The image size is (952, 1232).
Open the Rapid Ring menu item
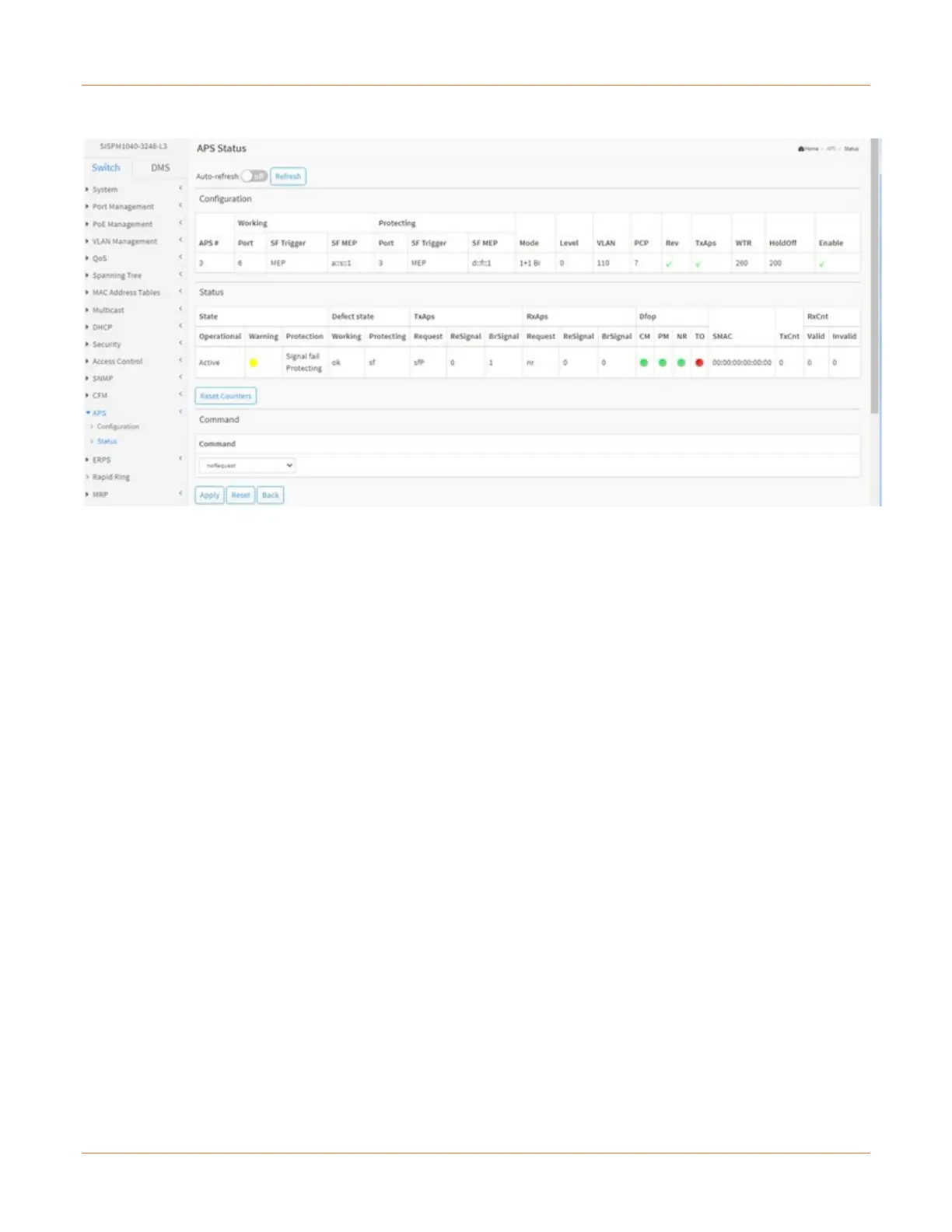110,477
